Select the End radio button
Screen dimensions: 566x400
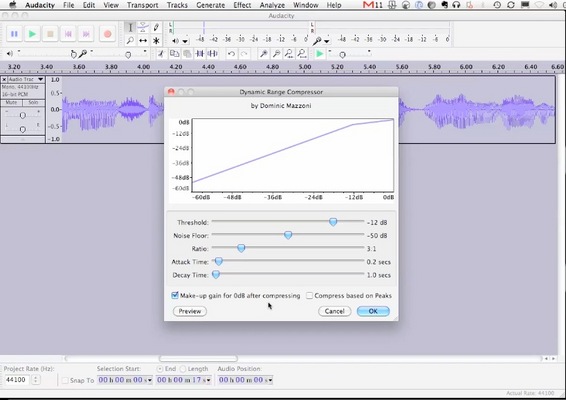coord(160,369)
